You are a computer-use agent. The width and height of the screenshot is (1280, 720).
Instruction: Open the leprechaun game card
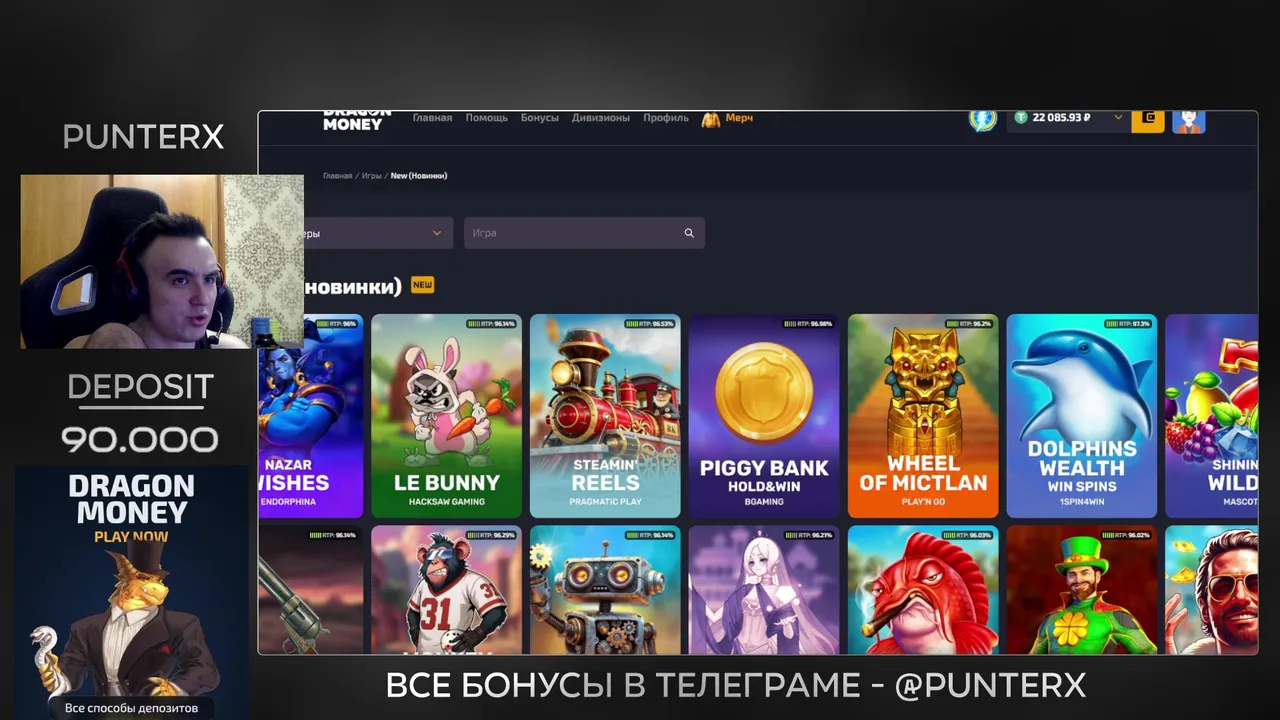coord(1082,590)
